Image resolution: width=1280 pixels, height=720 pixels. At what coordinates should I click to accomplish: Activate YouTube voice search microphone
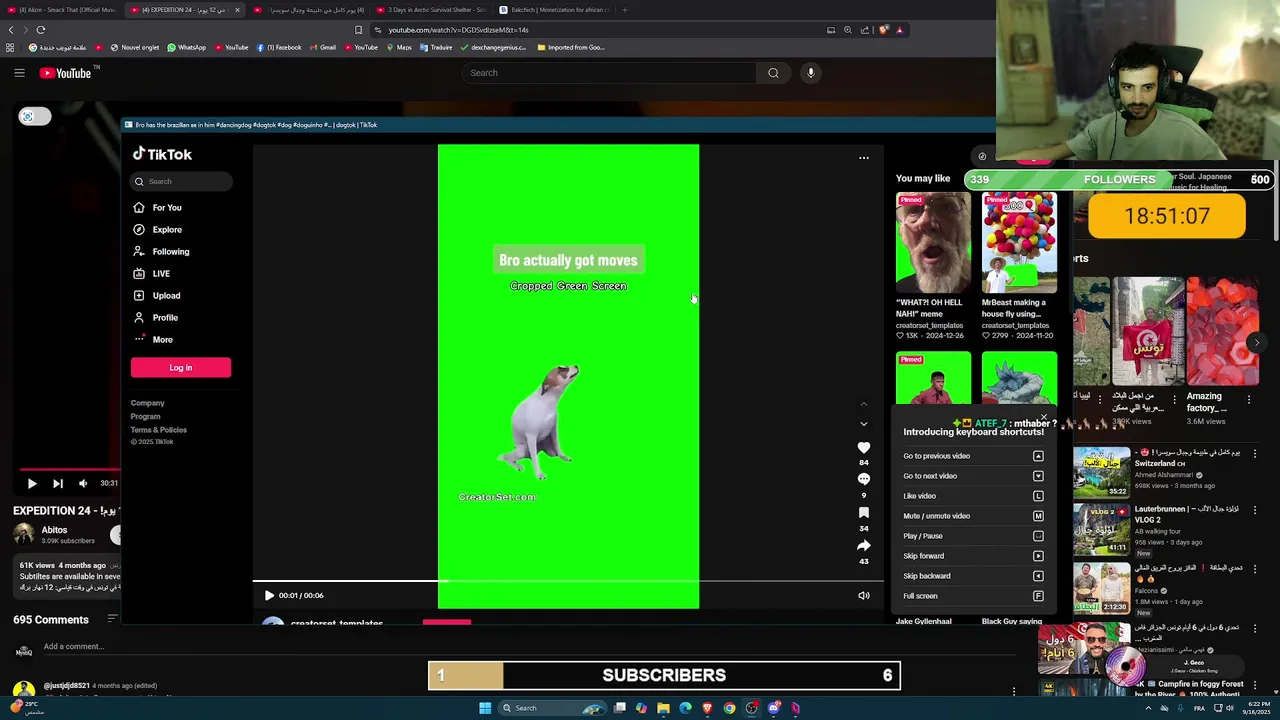811,72
